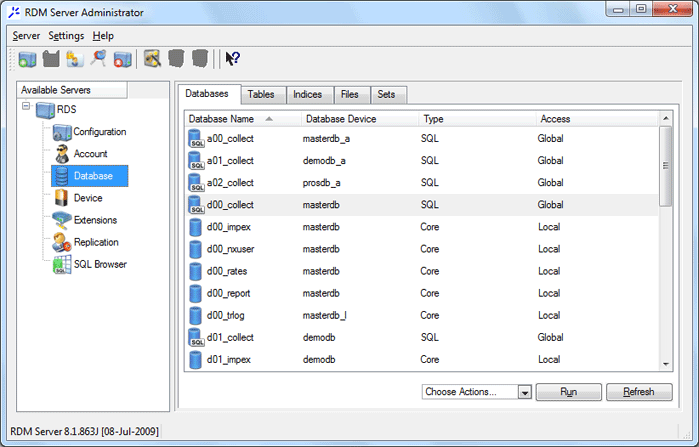Viewport: 699px width, 447px height.
Task: Click the SQL database icon for d00_collect
Action: coord(196,205)
